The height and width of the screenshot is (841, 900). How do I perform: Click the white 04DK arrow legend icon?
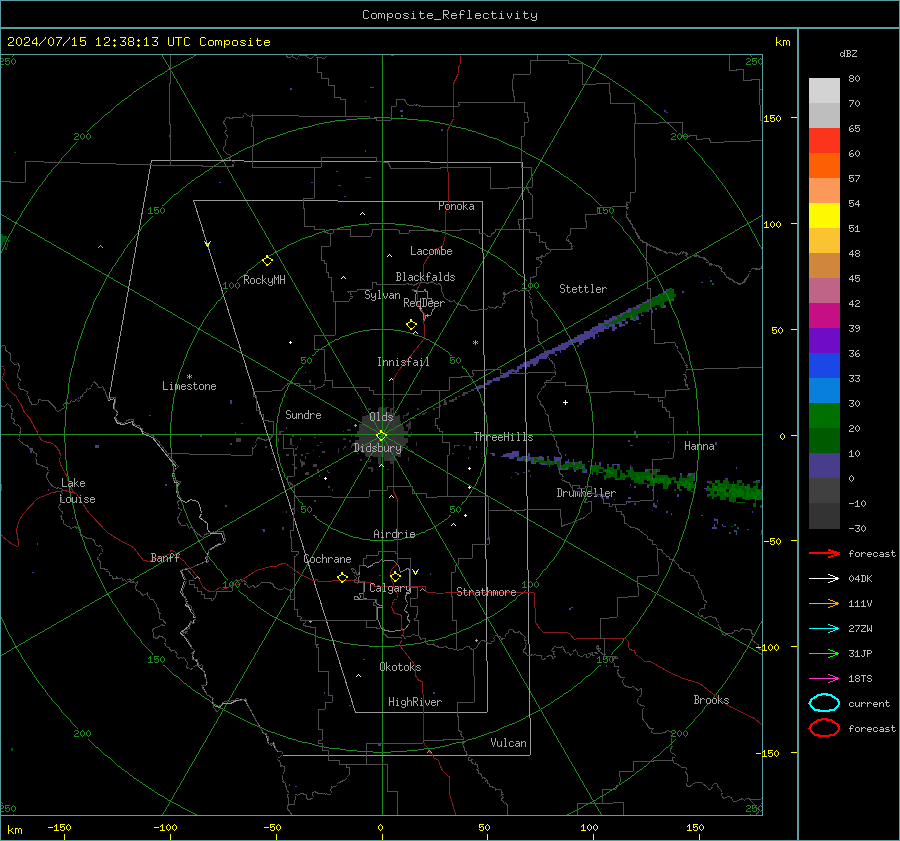tap(824, 578)
